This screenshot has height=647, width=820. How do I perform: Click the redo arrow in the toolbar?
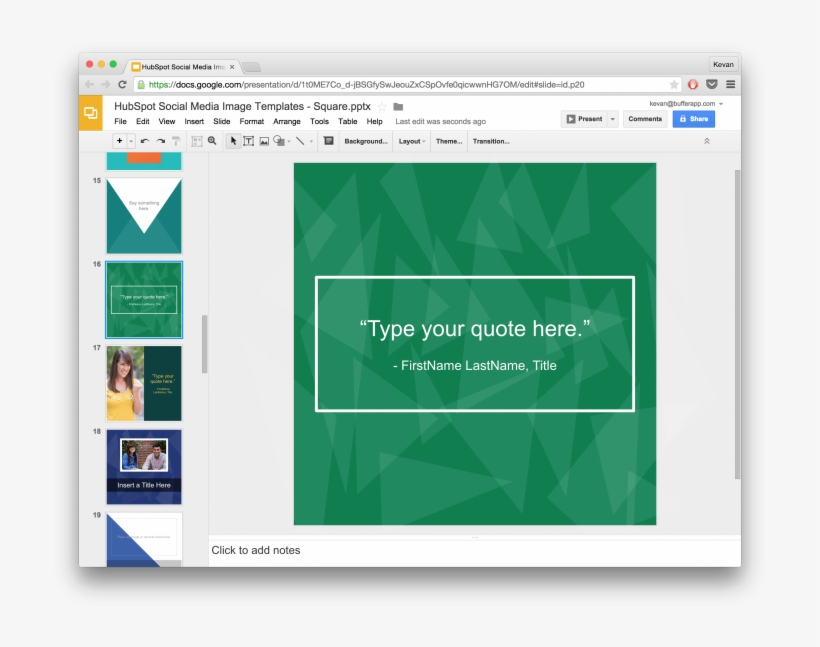coord(160,141)
